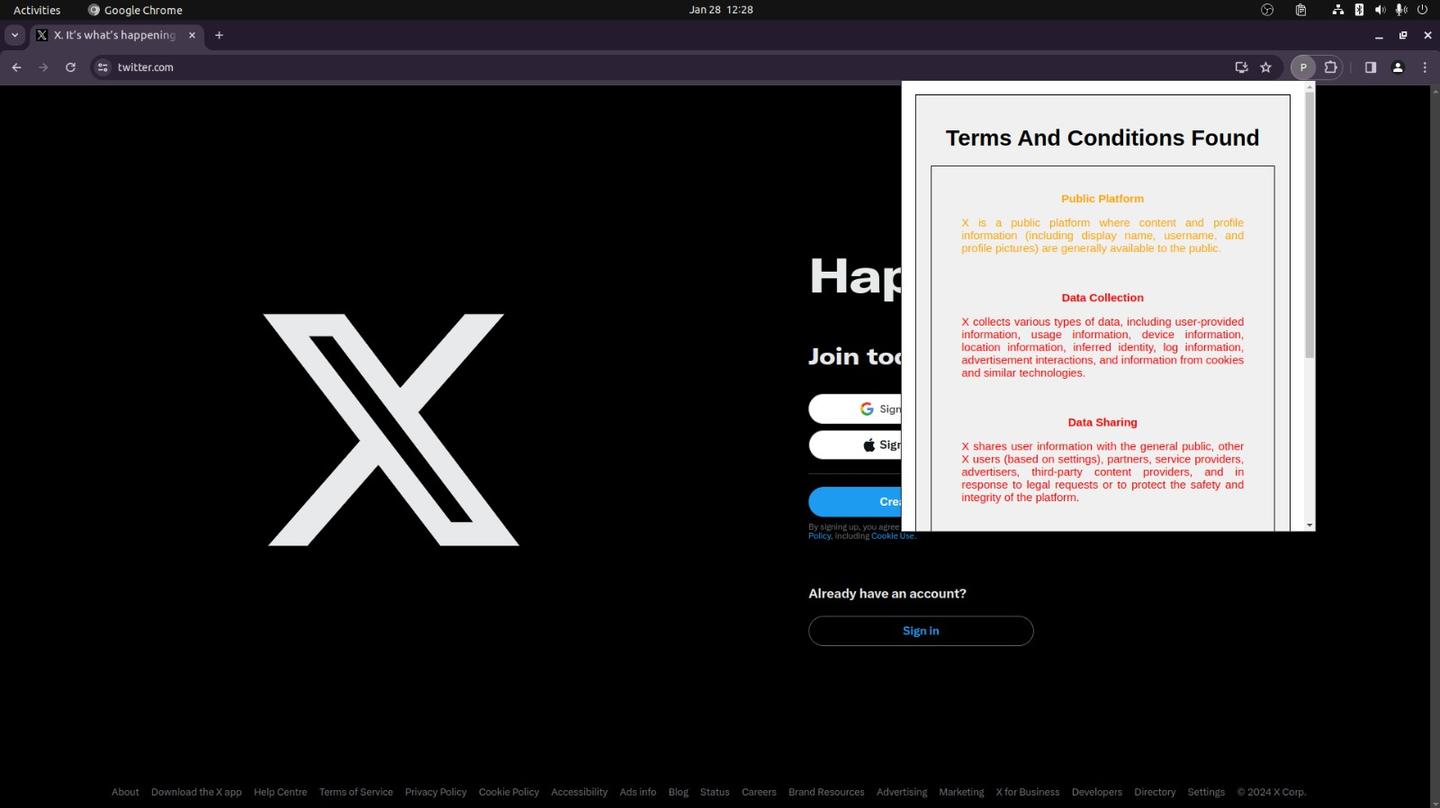Open the X for Business footer link
Viewport: 1440px width, 808px height.
click(1028, 792)
